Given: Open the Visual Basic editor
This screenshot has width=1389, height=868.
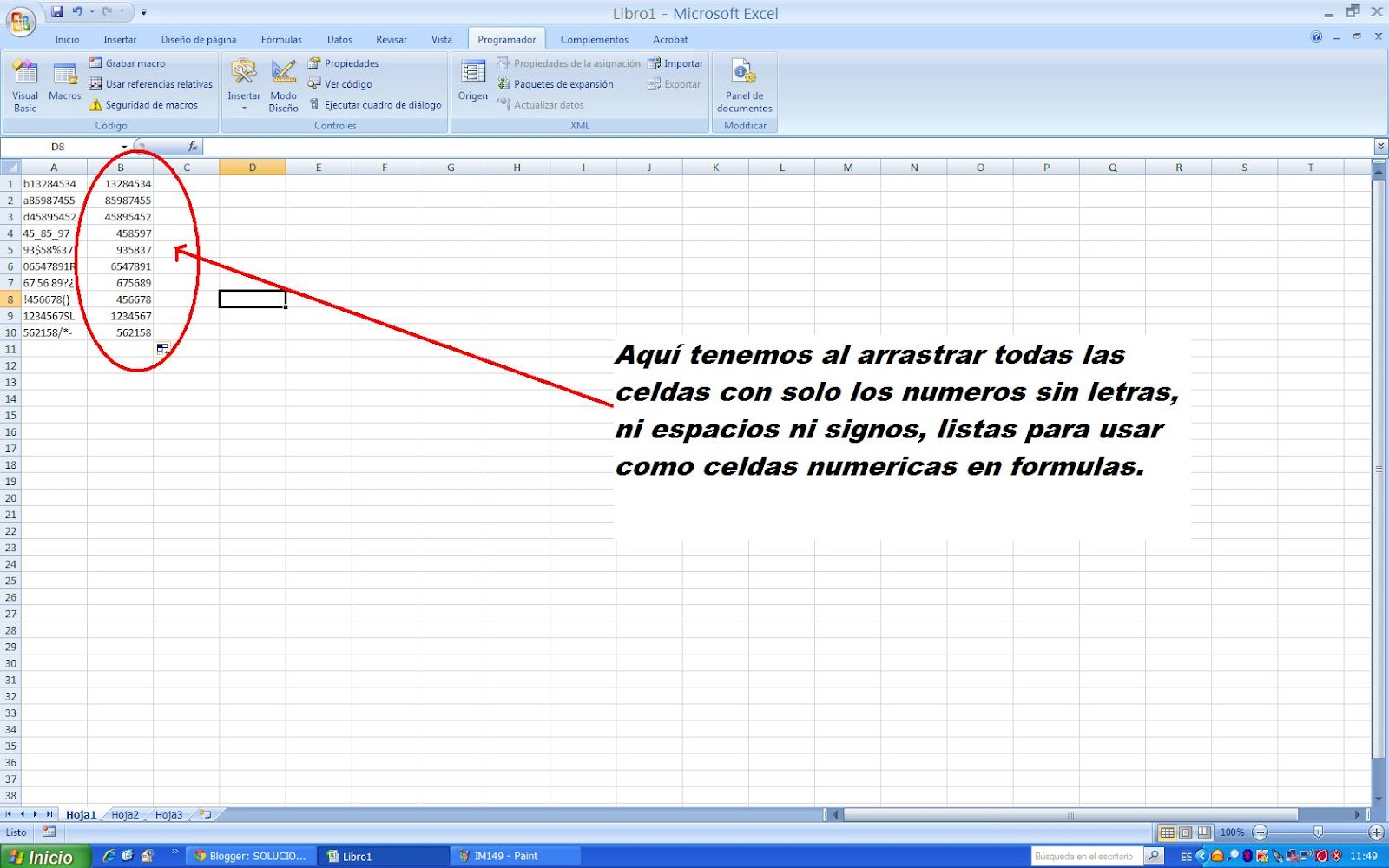Looking at the screenshot, I should 25,86.
